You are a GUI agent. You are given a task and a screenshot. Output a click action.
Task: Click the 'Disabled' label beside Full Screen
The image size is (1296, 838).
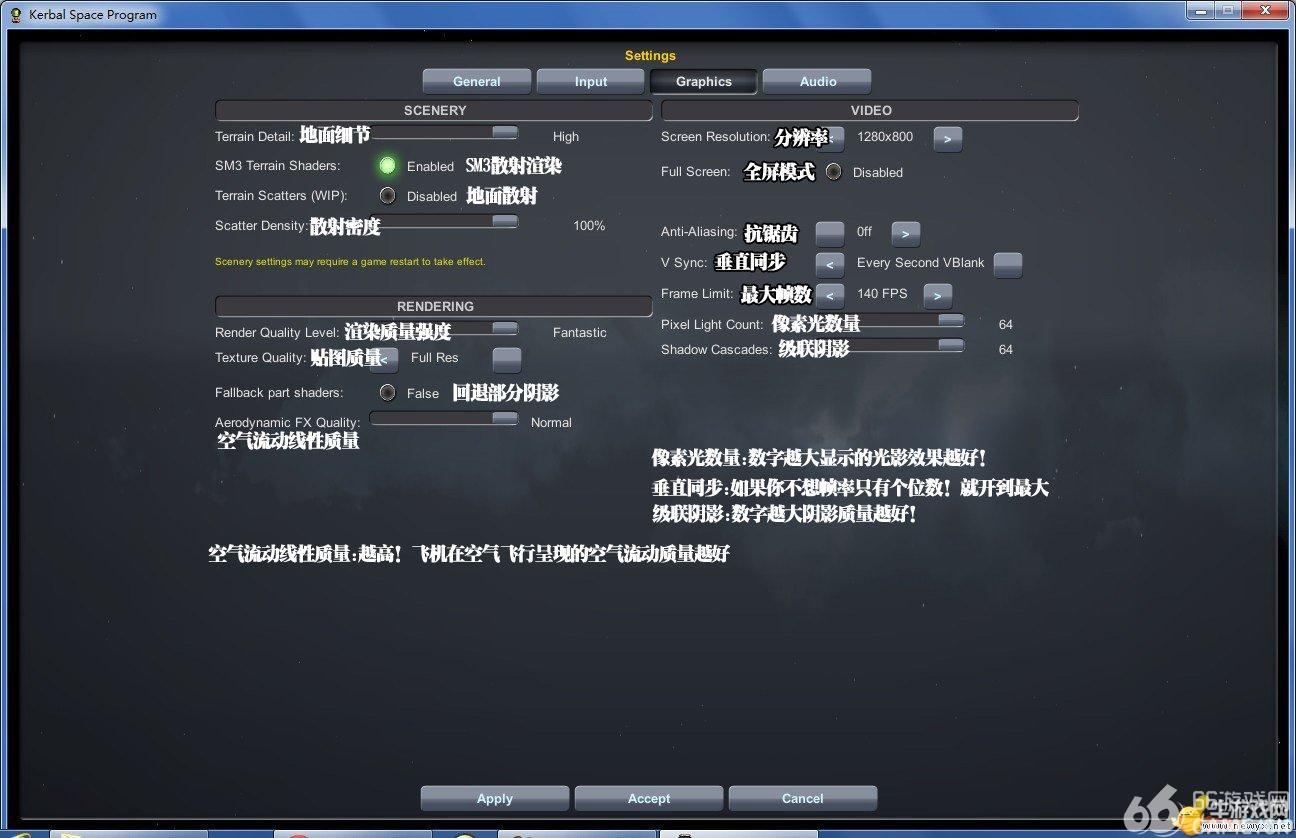[878, 173]
